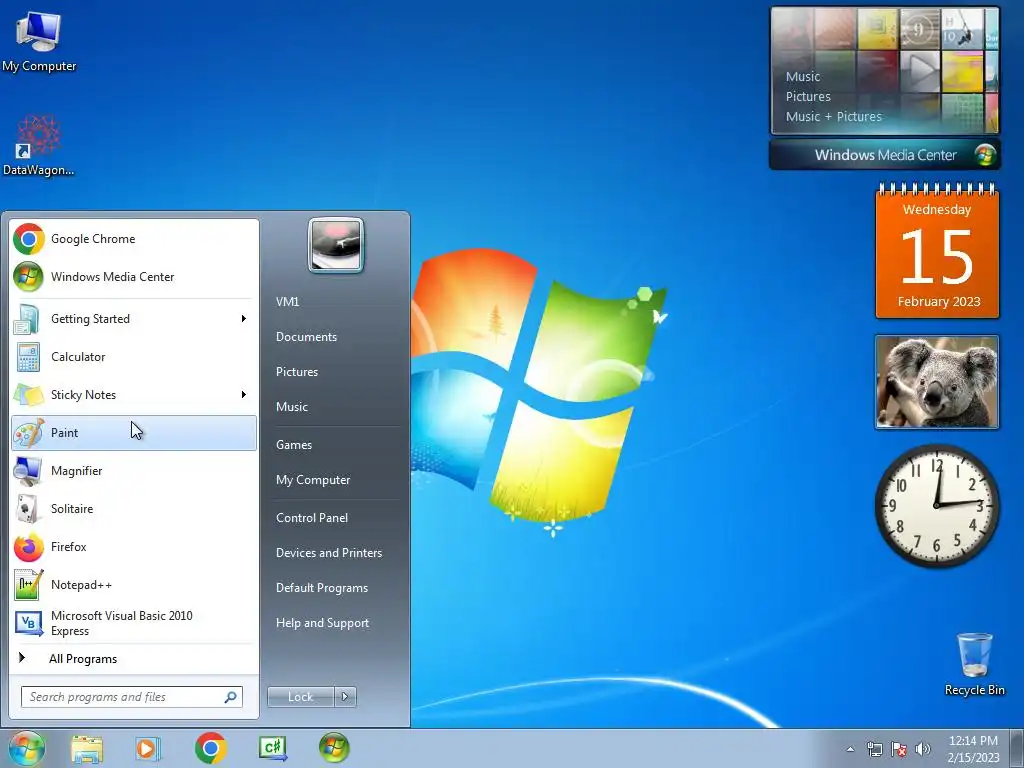Open Pictures library link

tap(296, 372)
